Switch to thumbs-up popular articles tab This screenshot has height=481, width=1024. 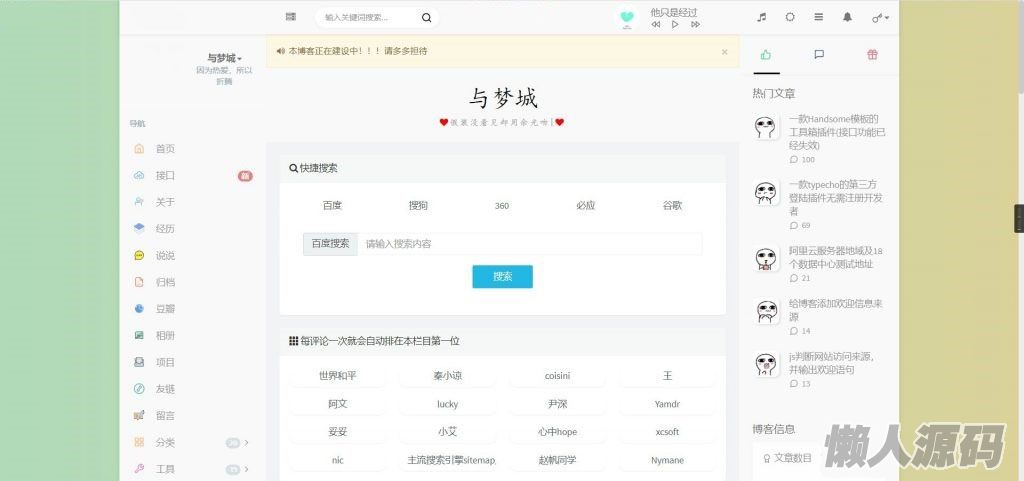[766, 55]
